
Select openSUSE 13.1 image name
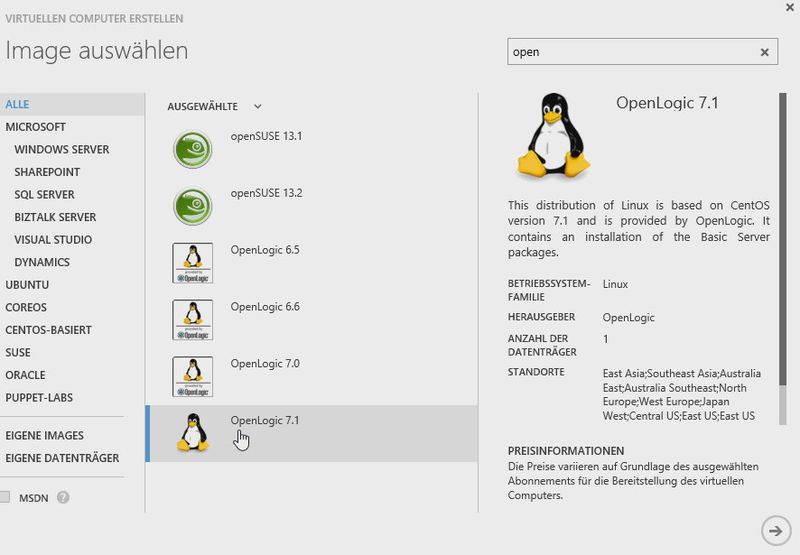point(266,136)
